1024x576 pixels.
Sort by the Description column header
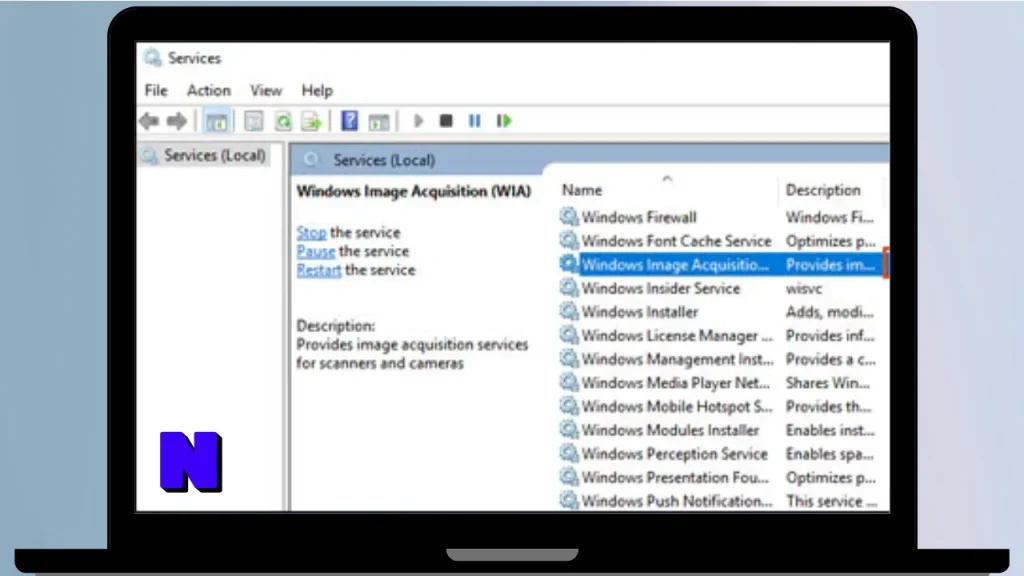click(823, 190)
